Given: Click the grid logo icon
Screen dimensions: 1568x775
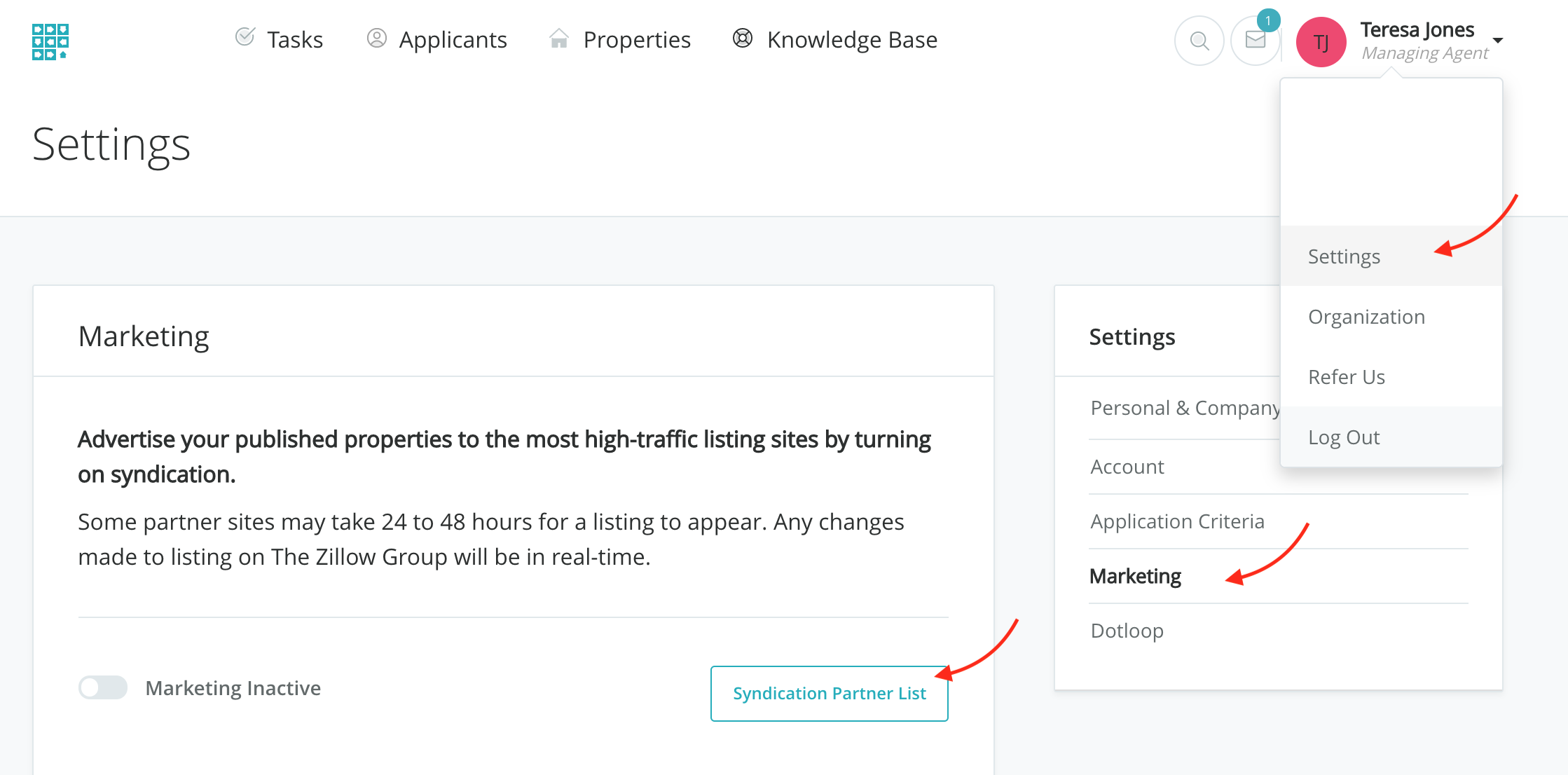Looking at the screenshot, I should (50, 42).
